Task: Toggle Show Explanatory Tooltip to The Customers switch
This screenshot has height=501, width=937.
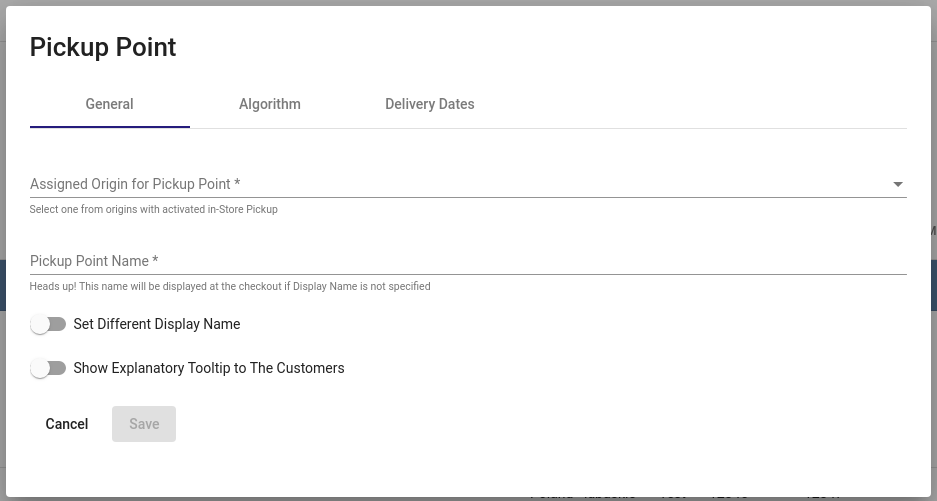Action: point(48,368)
